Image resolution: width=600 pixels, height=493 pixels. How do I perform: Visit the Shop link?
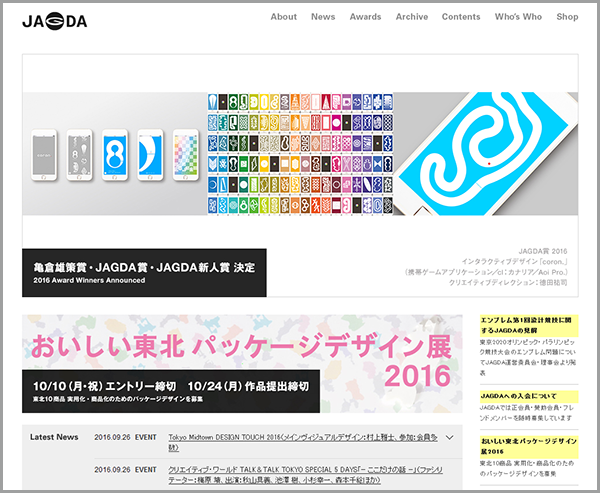pos(567,17)
